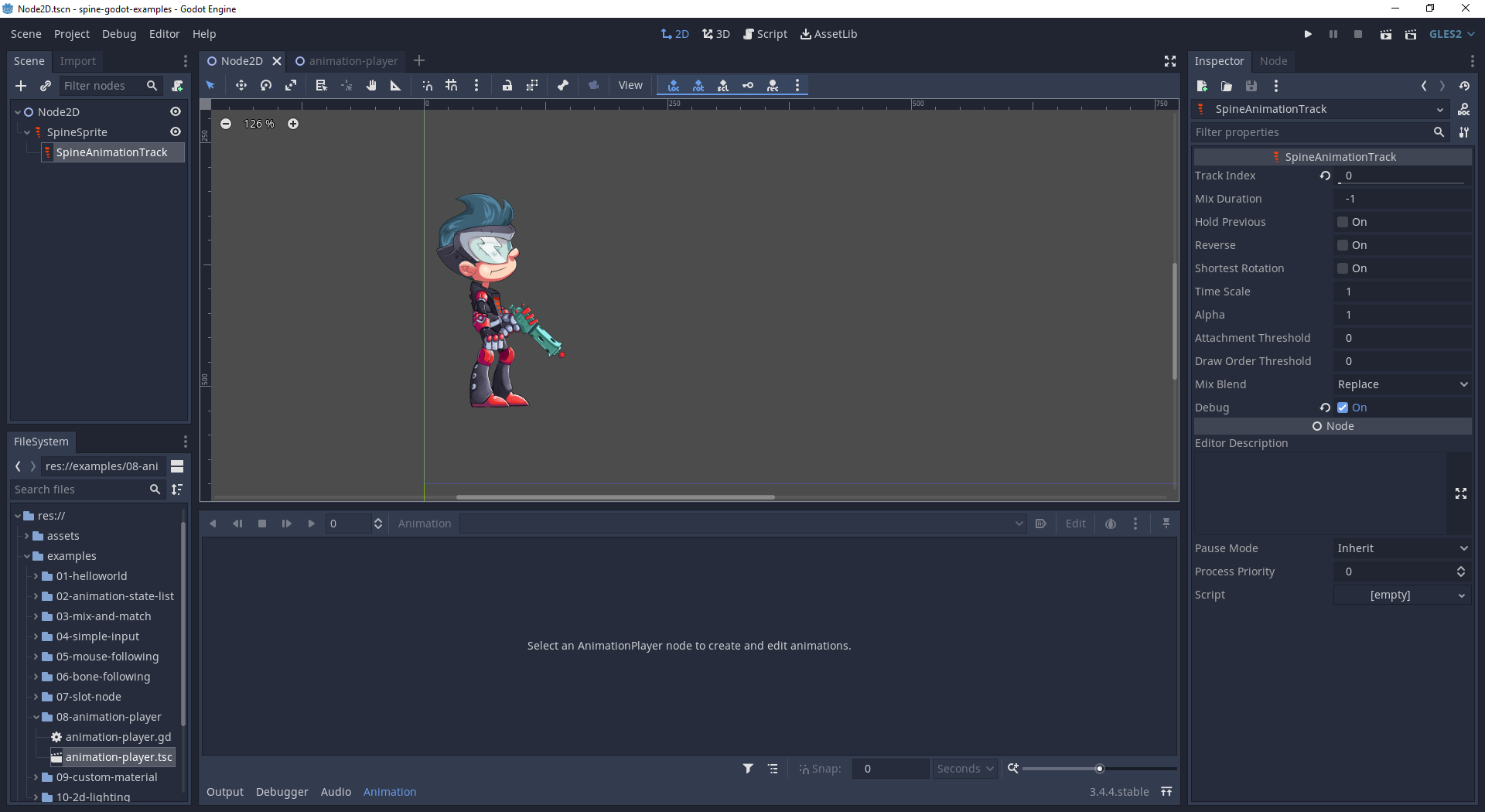The height and width of the screenshot is (812, 1485).
Task: Open SpineAnimationTrack documentation icon
Action: point(1464,109)
